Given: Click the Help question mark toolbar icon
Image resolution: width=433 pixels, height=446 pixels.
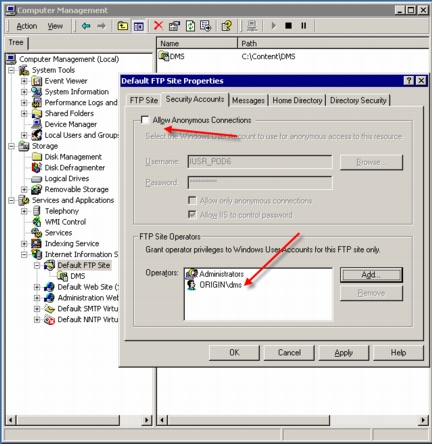Looking at the screenshot, I should click(x=227, y=26).
